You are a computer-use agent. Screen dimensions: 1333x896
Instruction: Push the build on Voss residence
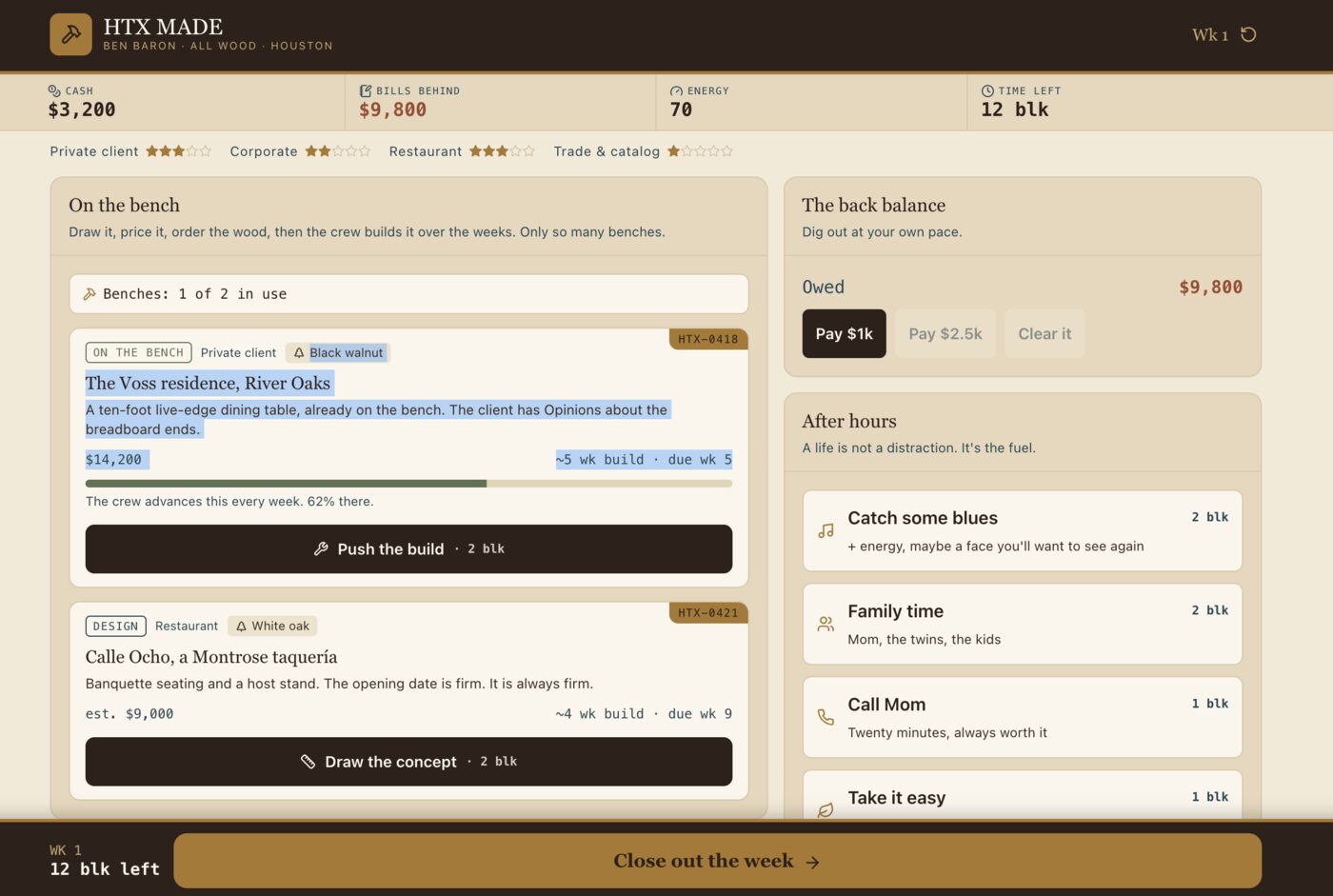click(408, 548)
